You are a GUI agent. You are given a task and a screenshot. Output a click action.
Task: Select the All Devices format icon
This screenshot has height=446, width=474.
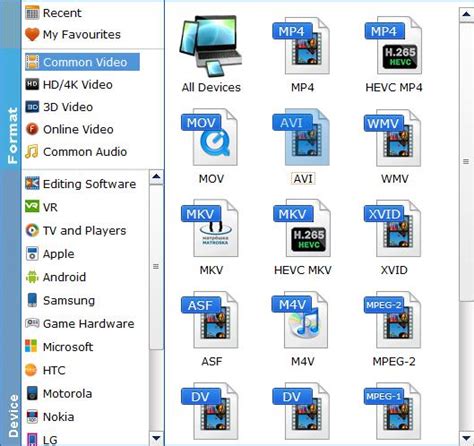211,46
